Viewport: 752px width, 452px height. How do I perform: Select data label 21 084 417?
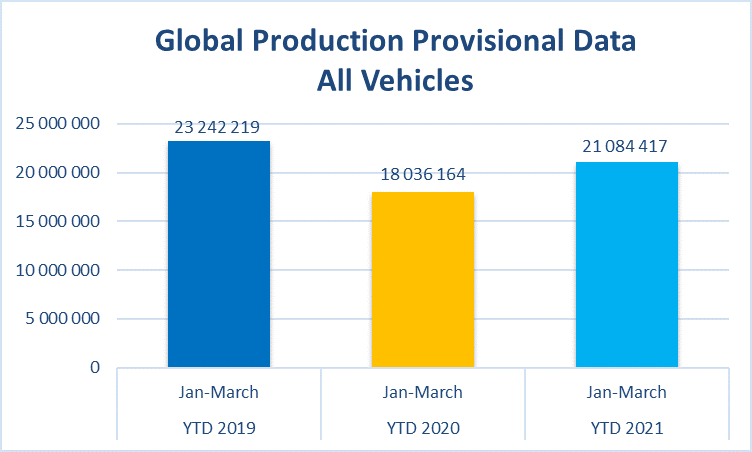tap(625, 146)
